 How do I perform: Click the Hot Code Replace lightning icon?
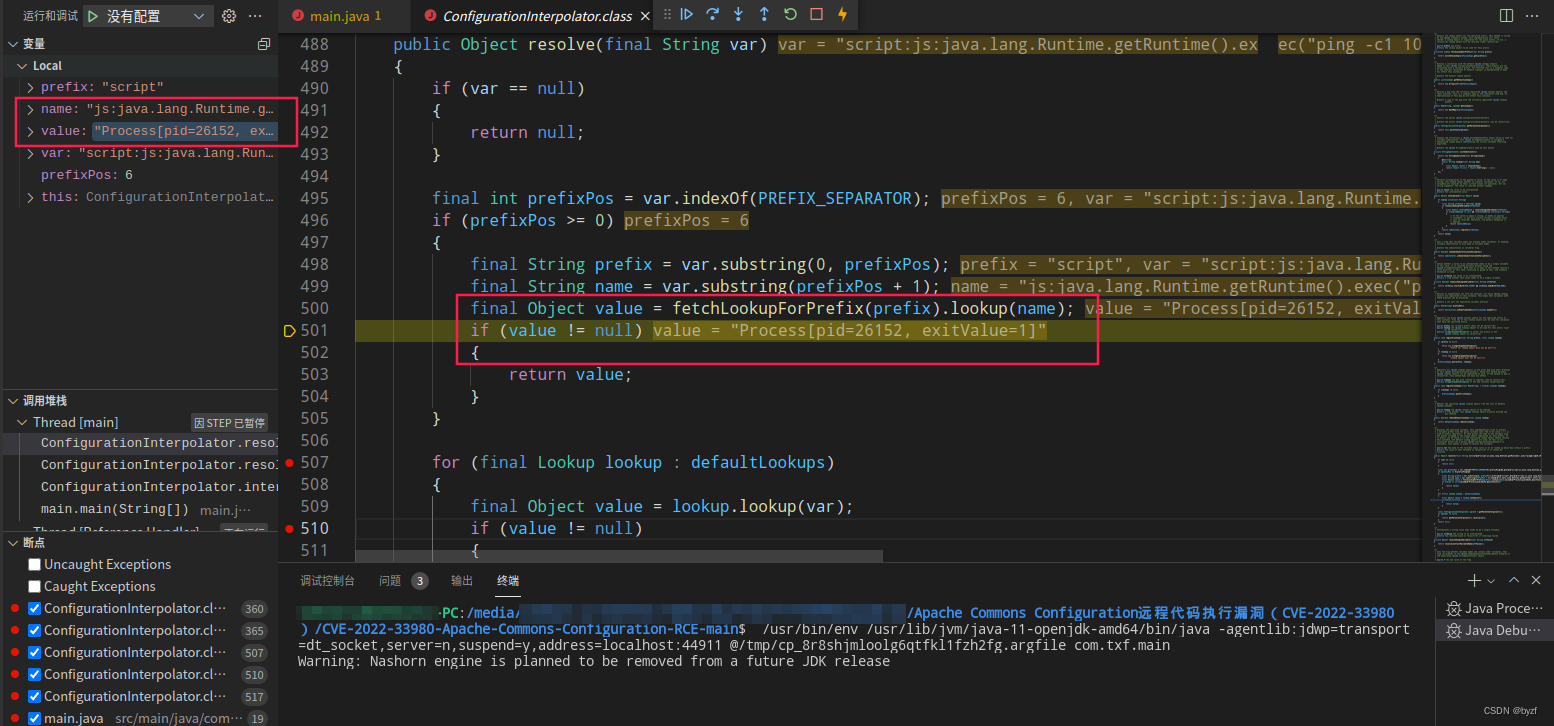(x=842, y=15)
